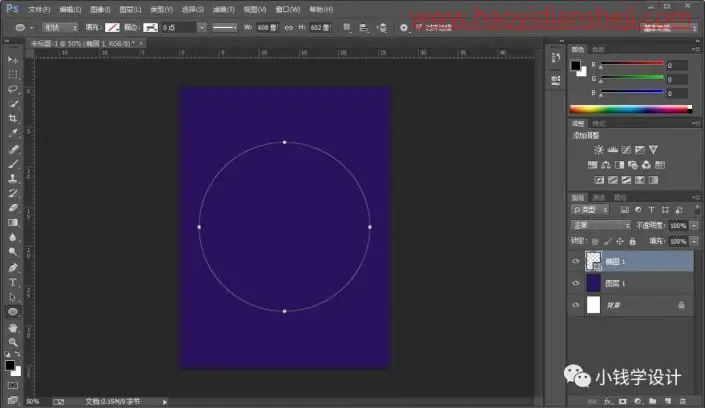The height and width of the screenshot is (408, 705).
Task: Click the layer style fx icon
Action: pyautogui.click(x=608, y=401)
